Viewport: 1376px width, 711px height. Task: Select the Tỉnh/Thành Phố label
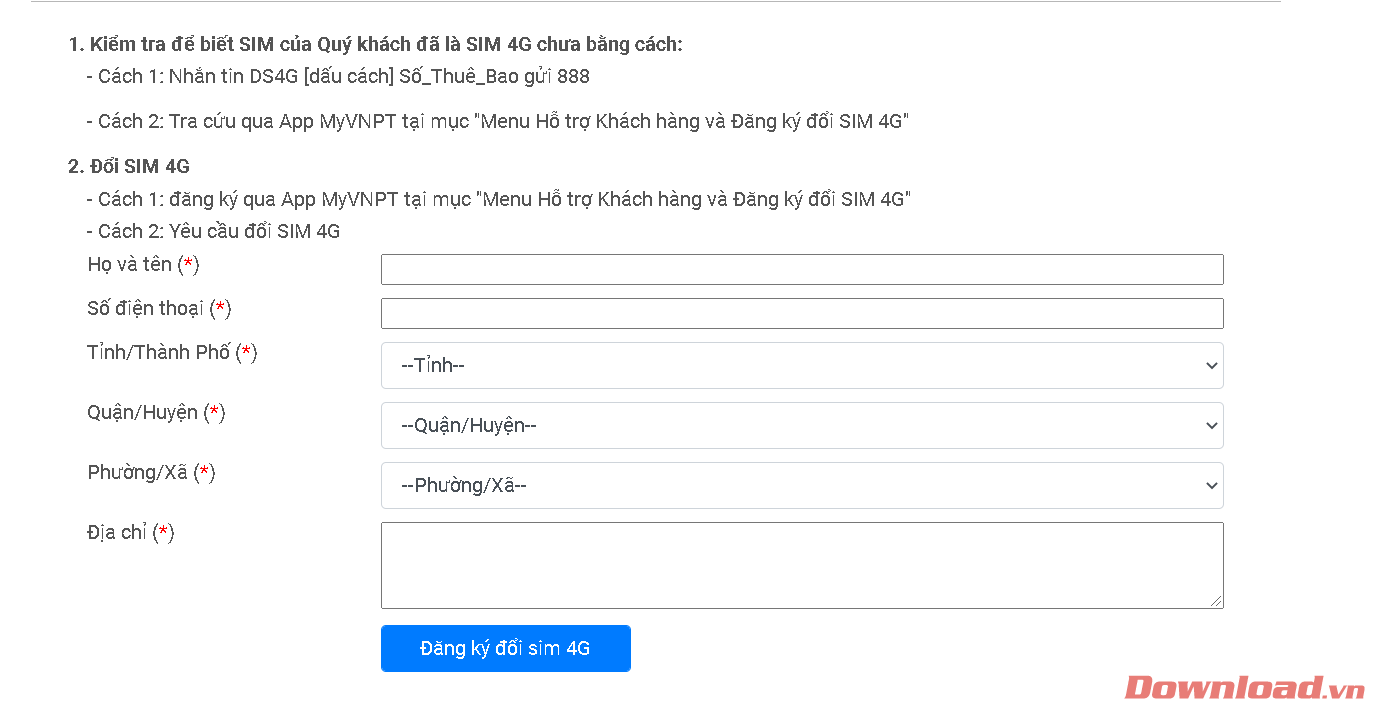(172, 353)
